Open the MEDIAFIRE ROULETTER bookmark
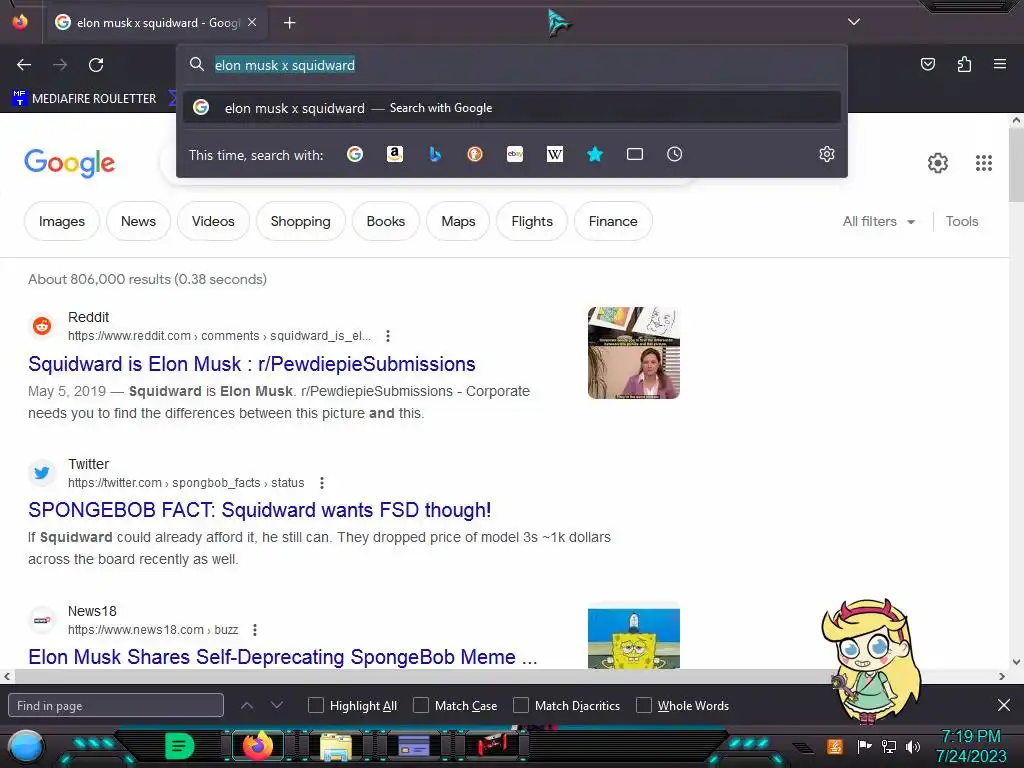The width and height of the screenshot is (1024, 768). (x=84, y=99)
